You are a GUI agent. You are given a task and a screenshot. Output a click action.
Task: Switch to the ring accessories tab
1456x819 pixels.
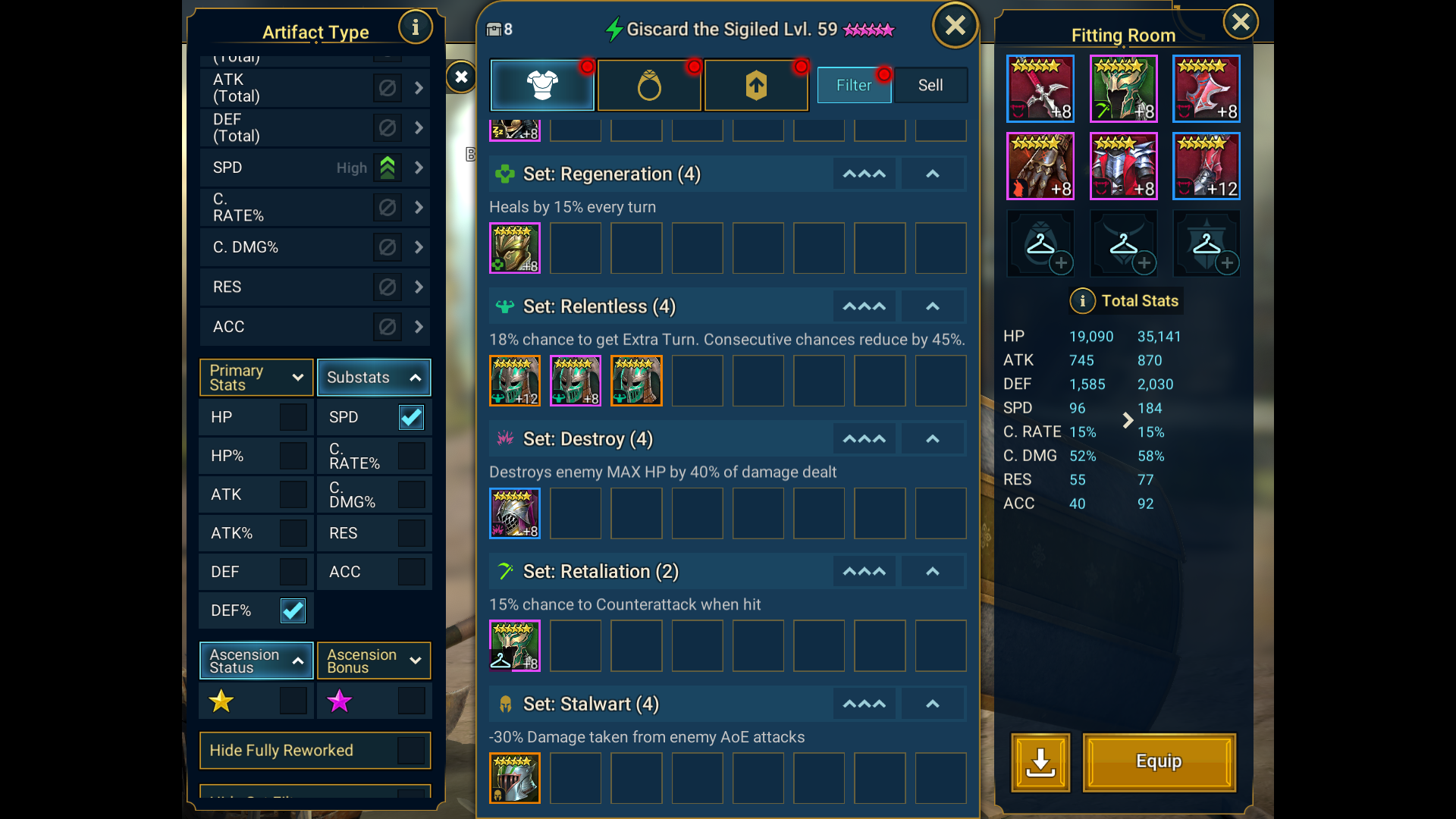pos(649,85)
